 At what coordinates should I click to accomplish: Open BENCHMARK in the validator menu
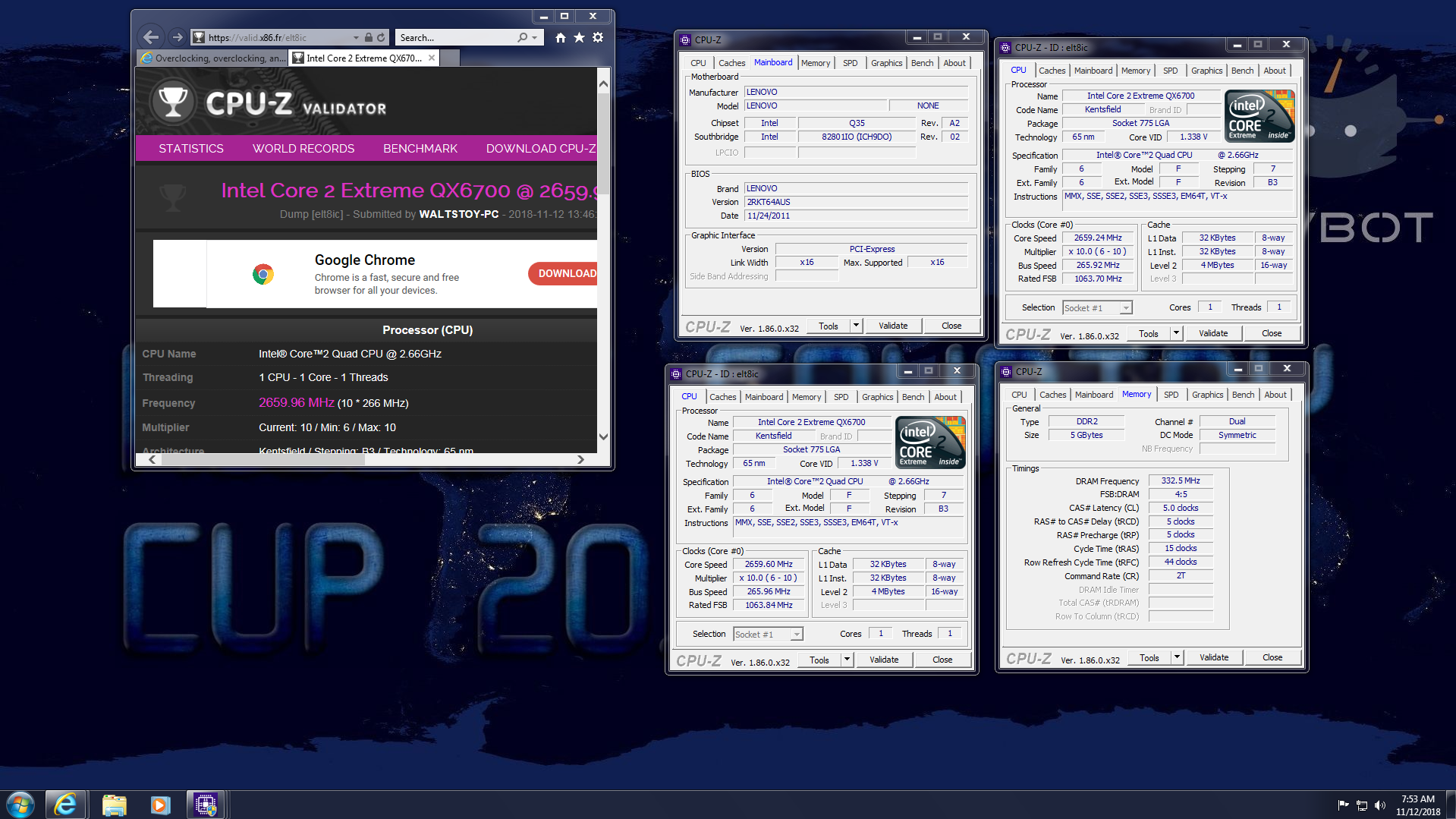420,149
